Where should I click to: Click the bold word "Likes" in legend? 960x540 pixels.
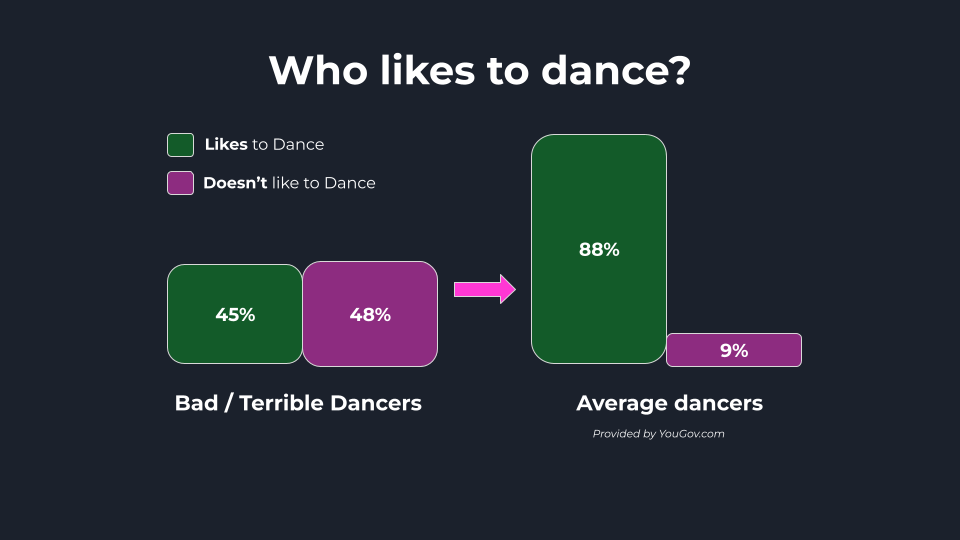pyautogui.click(x=226, y=145)
